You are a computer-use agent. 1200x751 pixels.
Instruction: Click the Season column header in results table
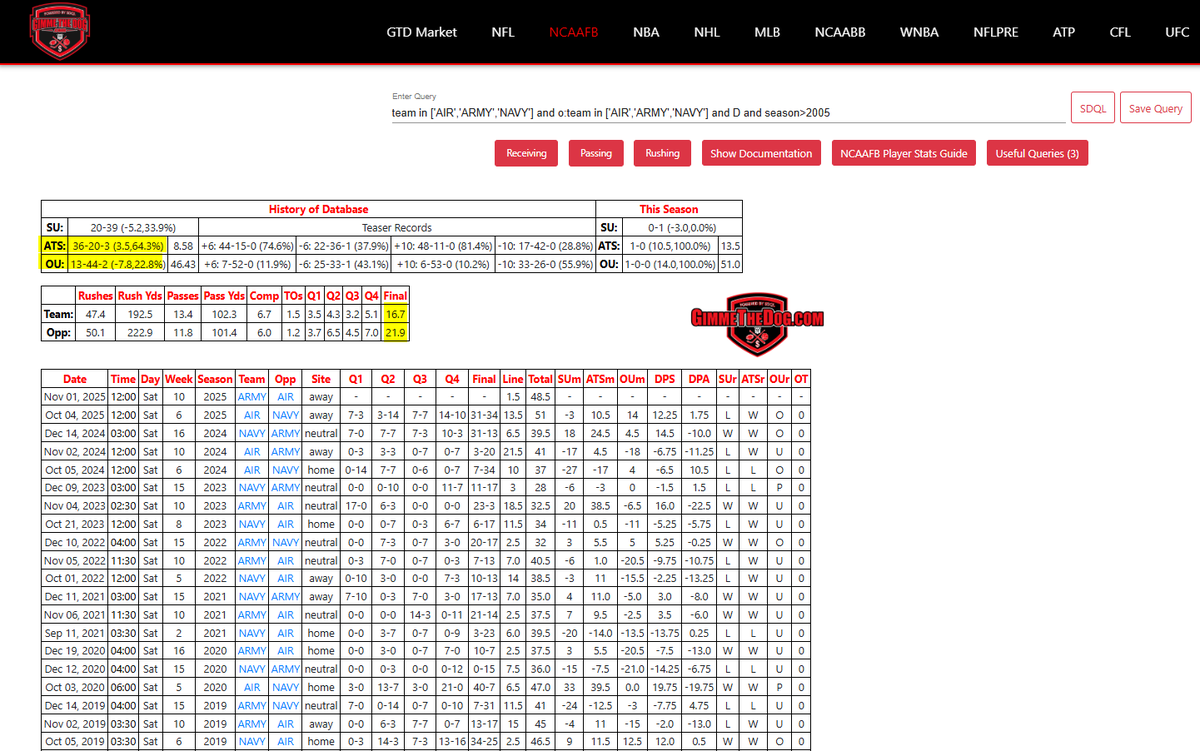[215, 379]
